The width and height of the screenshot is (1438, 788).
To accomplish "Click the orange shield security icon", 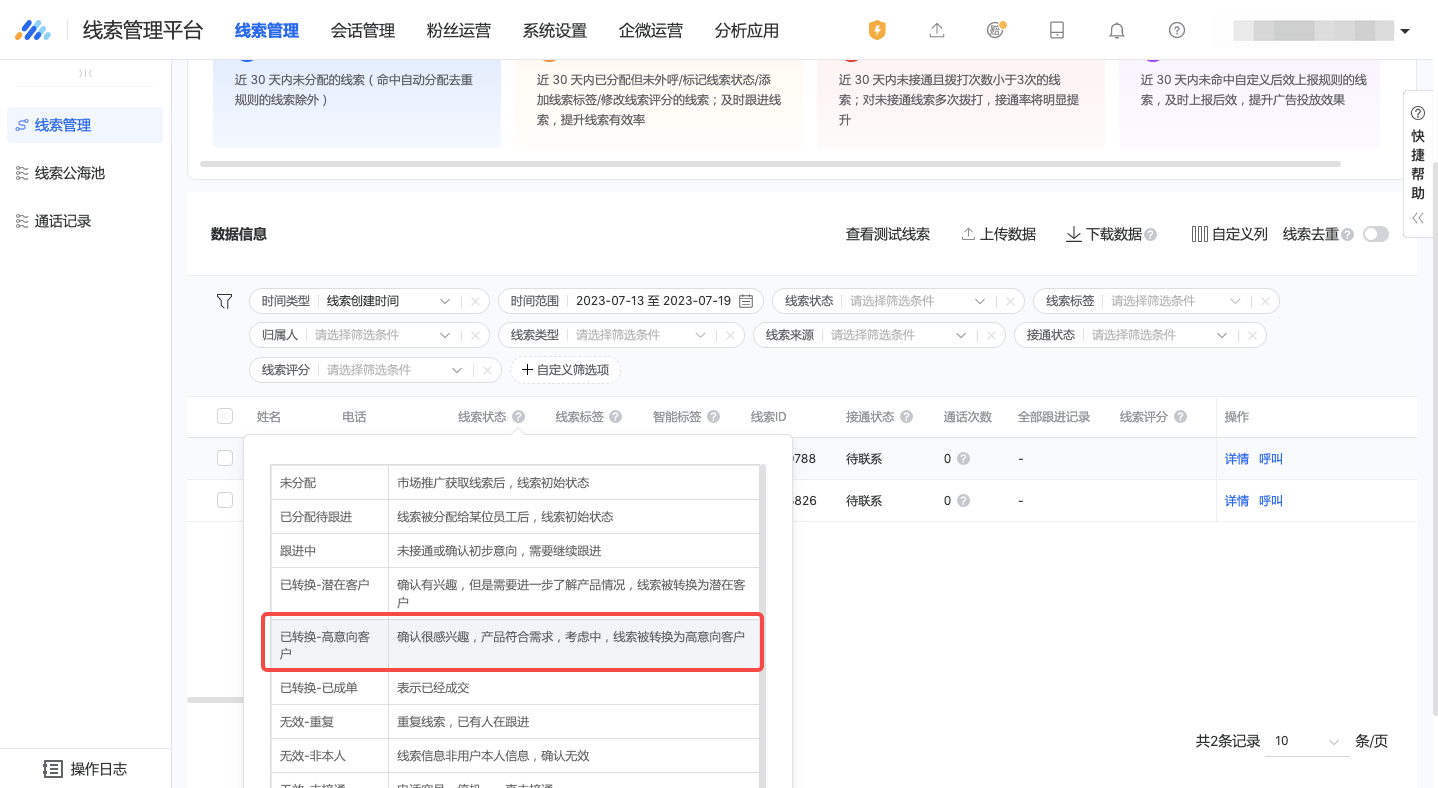I will click(x=877, y=31).
